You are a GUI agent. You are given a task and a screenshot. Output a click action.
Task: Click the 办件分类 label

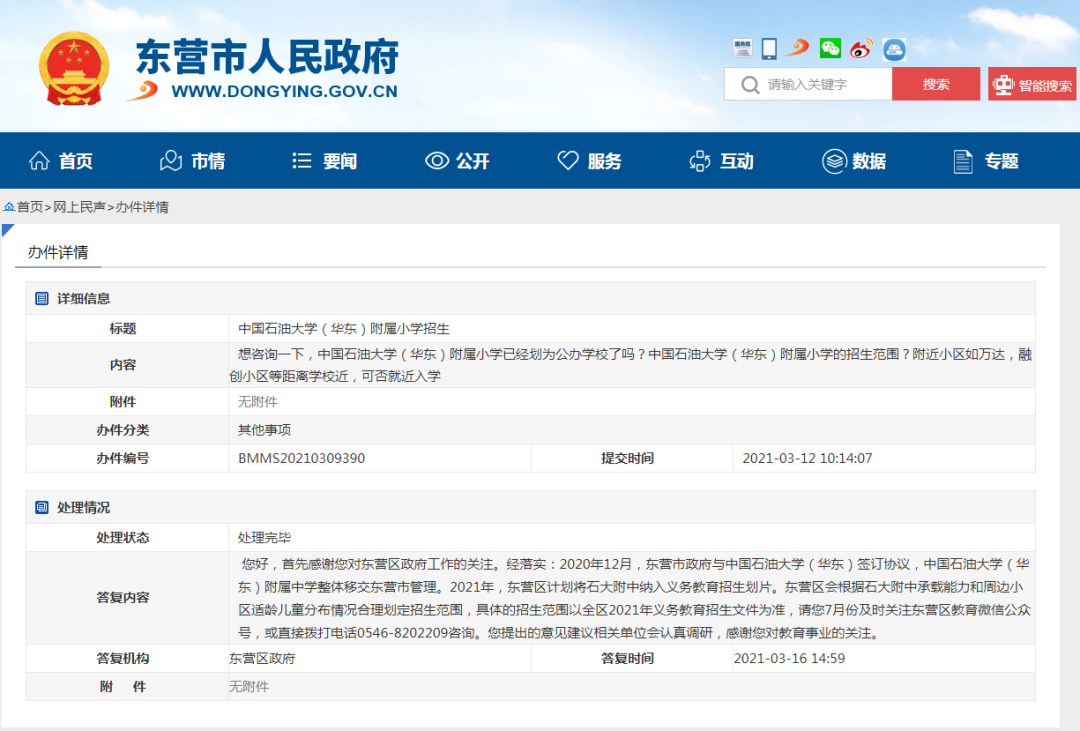click(x=123, y=430)
